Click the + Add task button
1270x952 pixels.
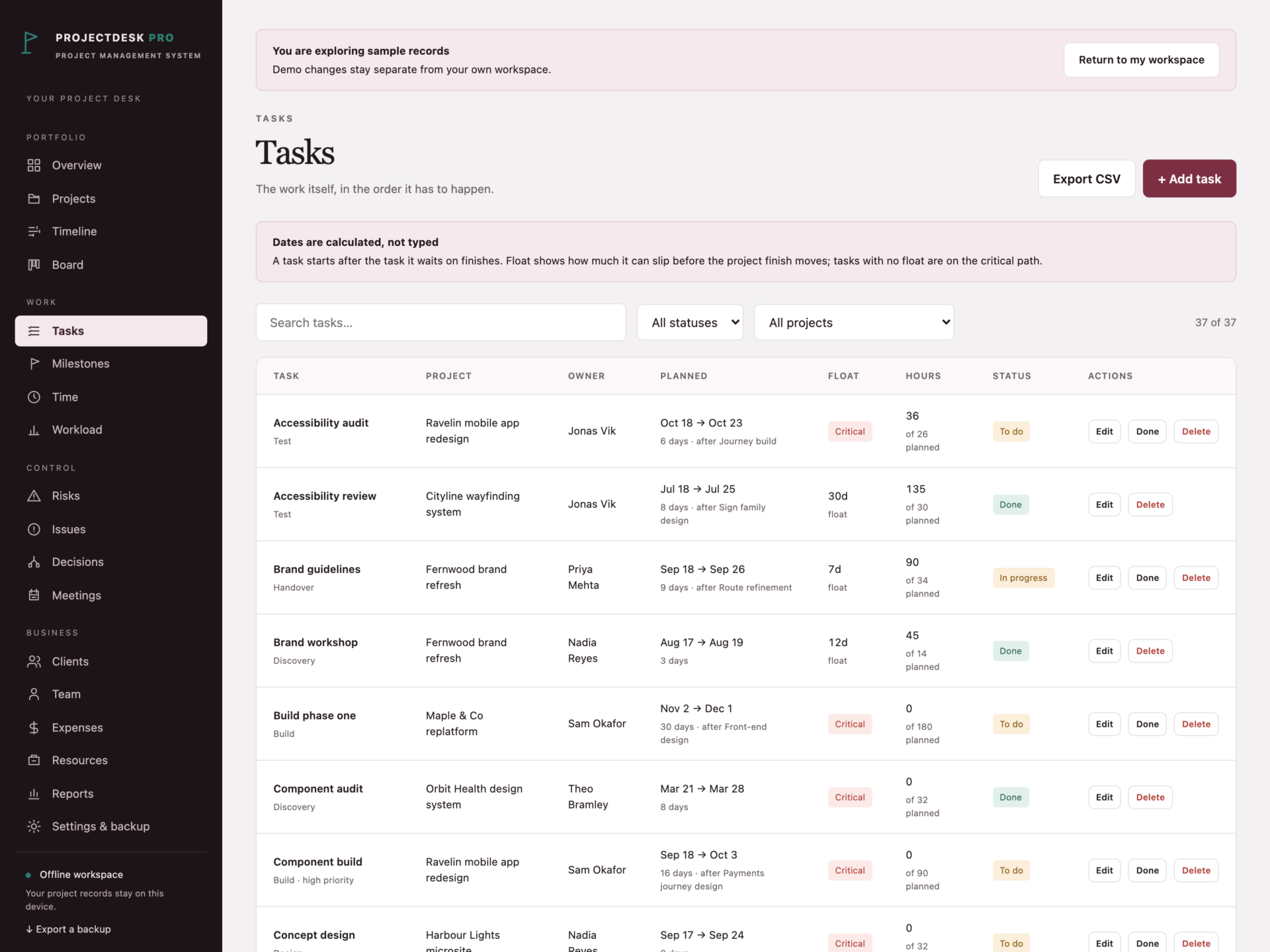click(x=1189, y=178)
